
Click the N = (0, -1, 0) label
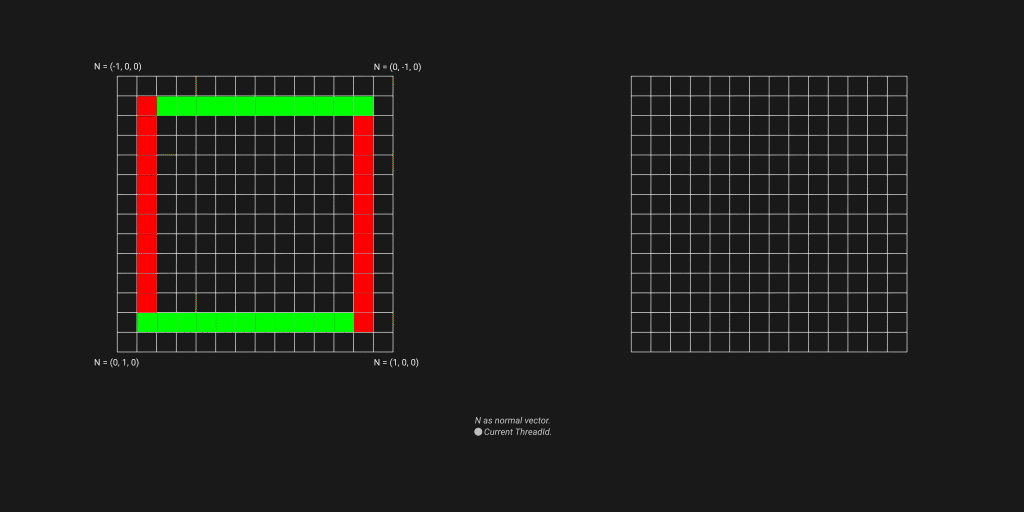coord(397,67)
